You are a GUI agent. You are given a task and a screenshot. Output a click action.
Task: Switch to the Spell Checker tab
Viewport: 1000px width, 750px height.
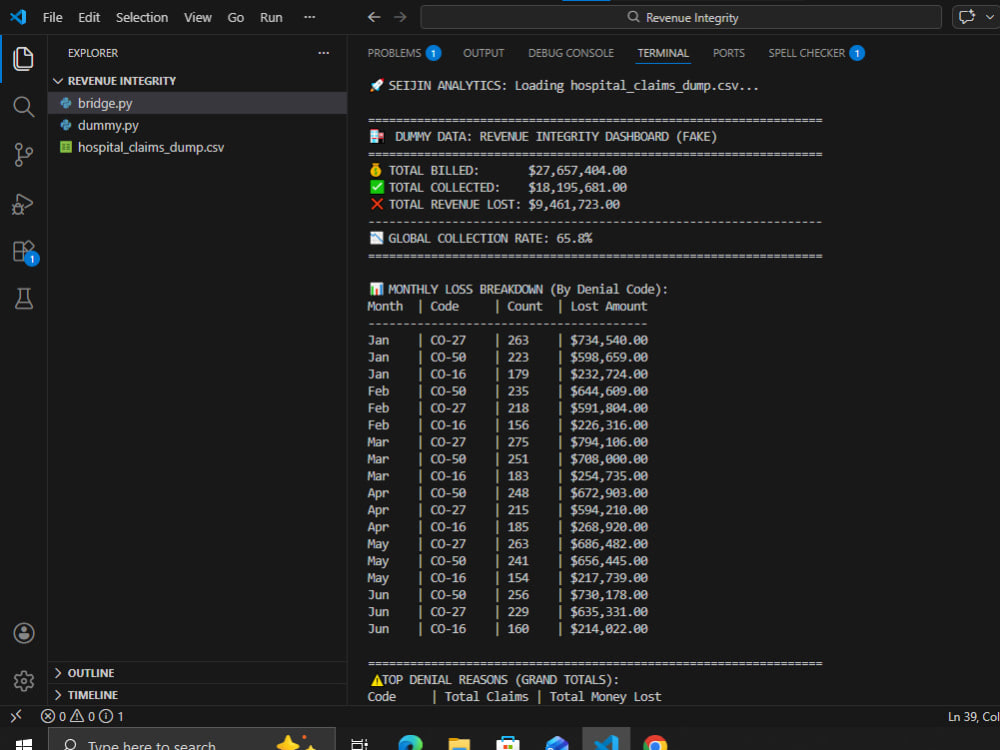point(816,53)
